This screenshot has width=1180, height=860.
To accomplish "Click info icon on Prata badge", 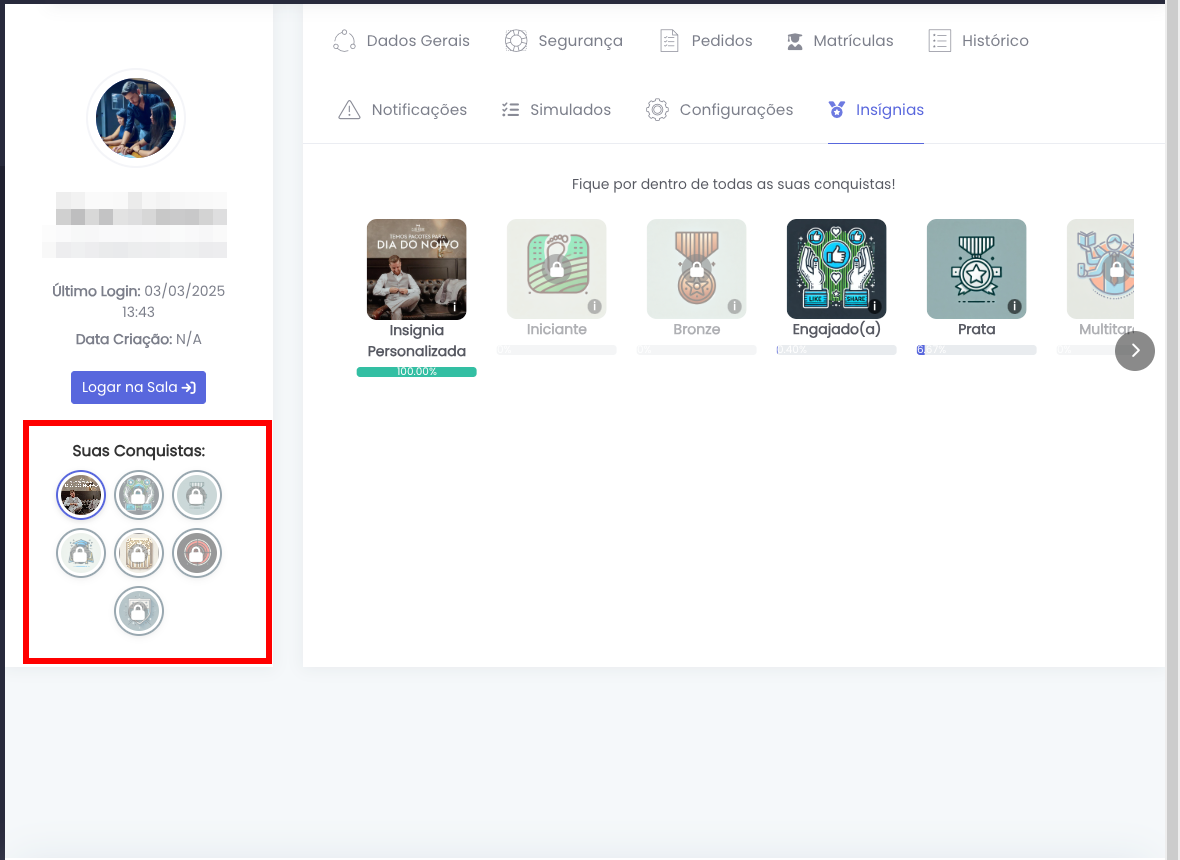I will coord(1014,306).
